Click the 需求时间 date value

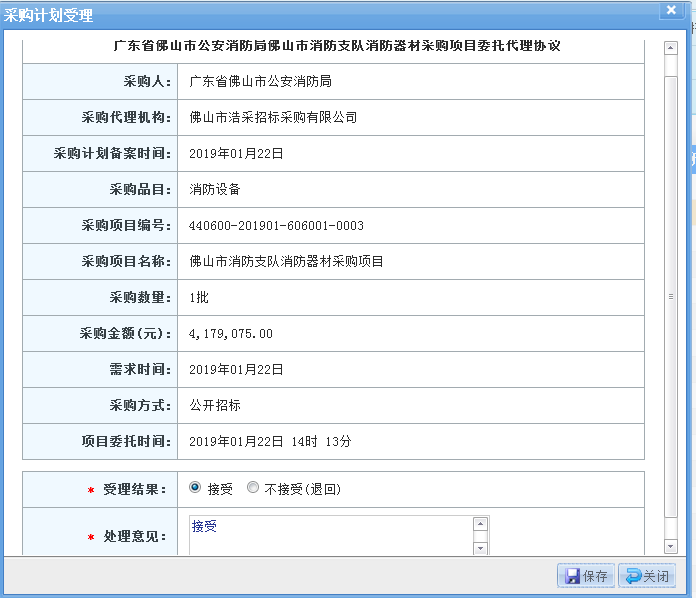tap(236, 369)
